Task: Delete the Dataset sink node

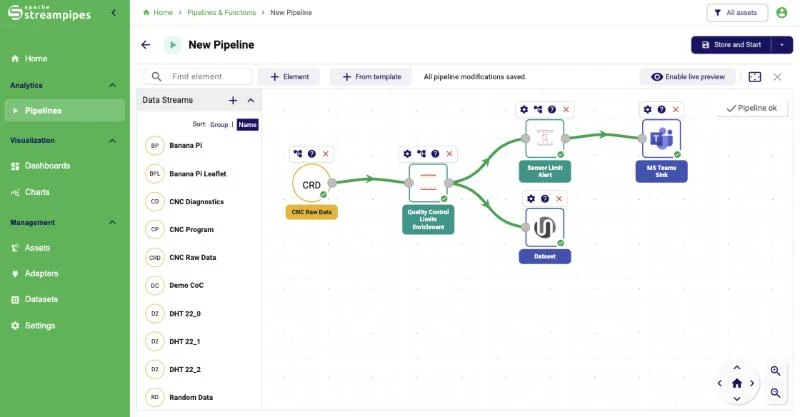Action: point(559,199)
